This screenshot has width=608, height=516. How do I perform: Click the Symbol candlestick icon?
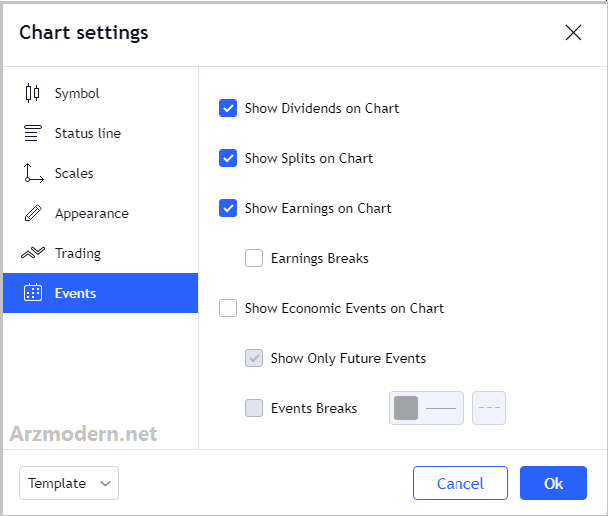(x=33, y=93)
